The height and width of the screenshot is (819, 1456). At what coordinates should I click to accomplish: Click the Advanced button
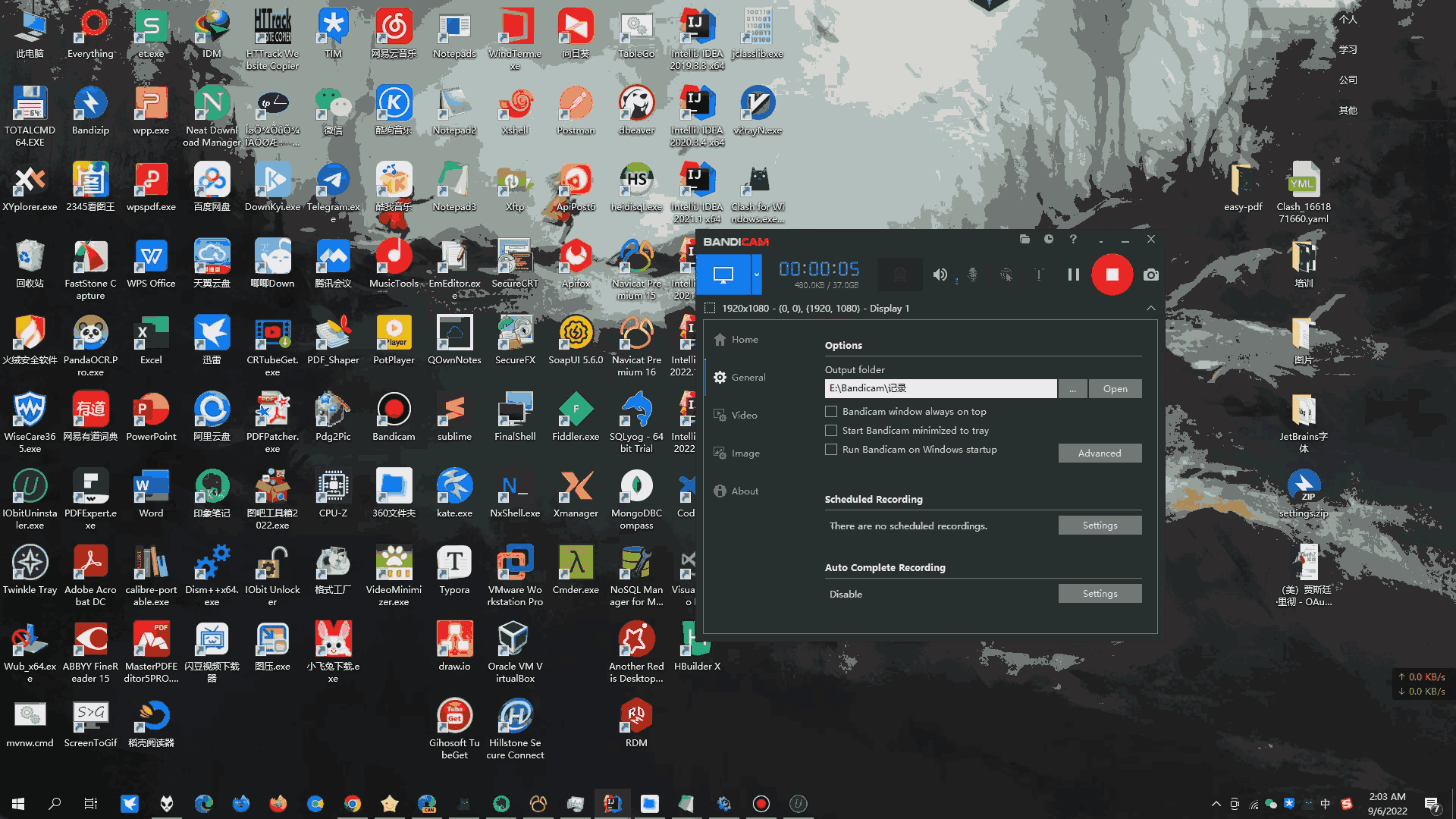tap(1099, 453)
